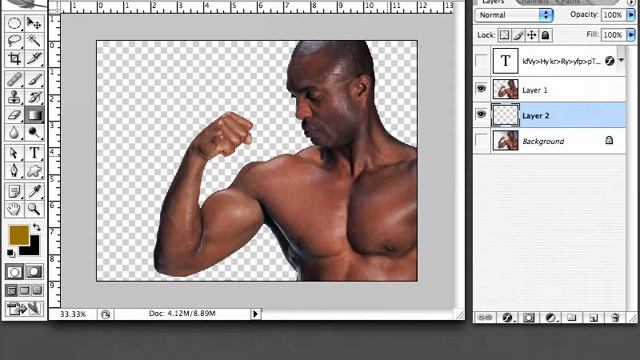This screenshot has width=640, height=360.
Task: Hide Layer 2 with its eye icon
Action: [482, 115]
